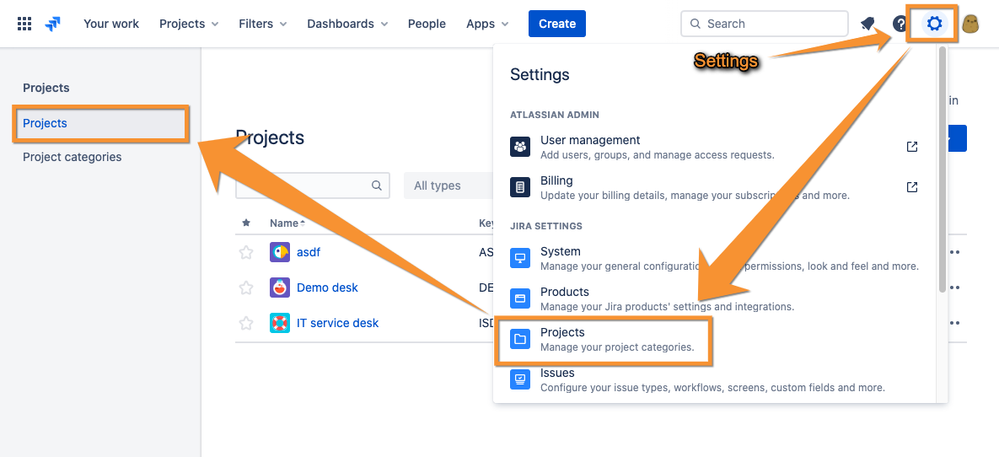Open more actions for asdf row
The image size is (999, 457).
[x=954, y=252]
